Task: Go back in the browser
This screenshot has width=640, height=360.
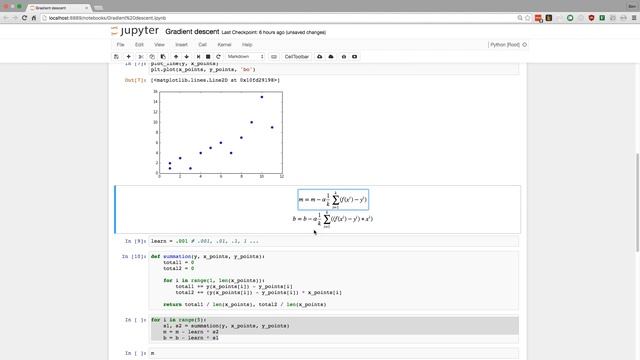Action: (x=6, y=18)
